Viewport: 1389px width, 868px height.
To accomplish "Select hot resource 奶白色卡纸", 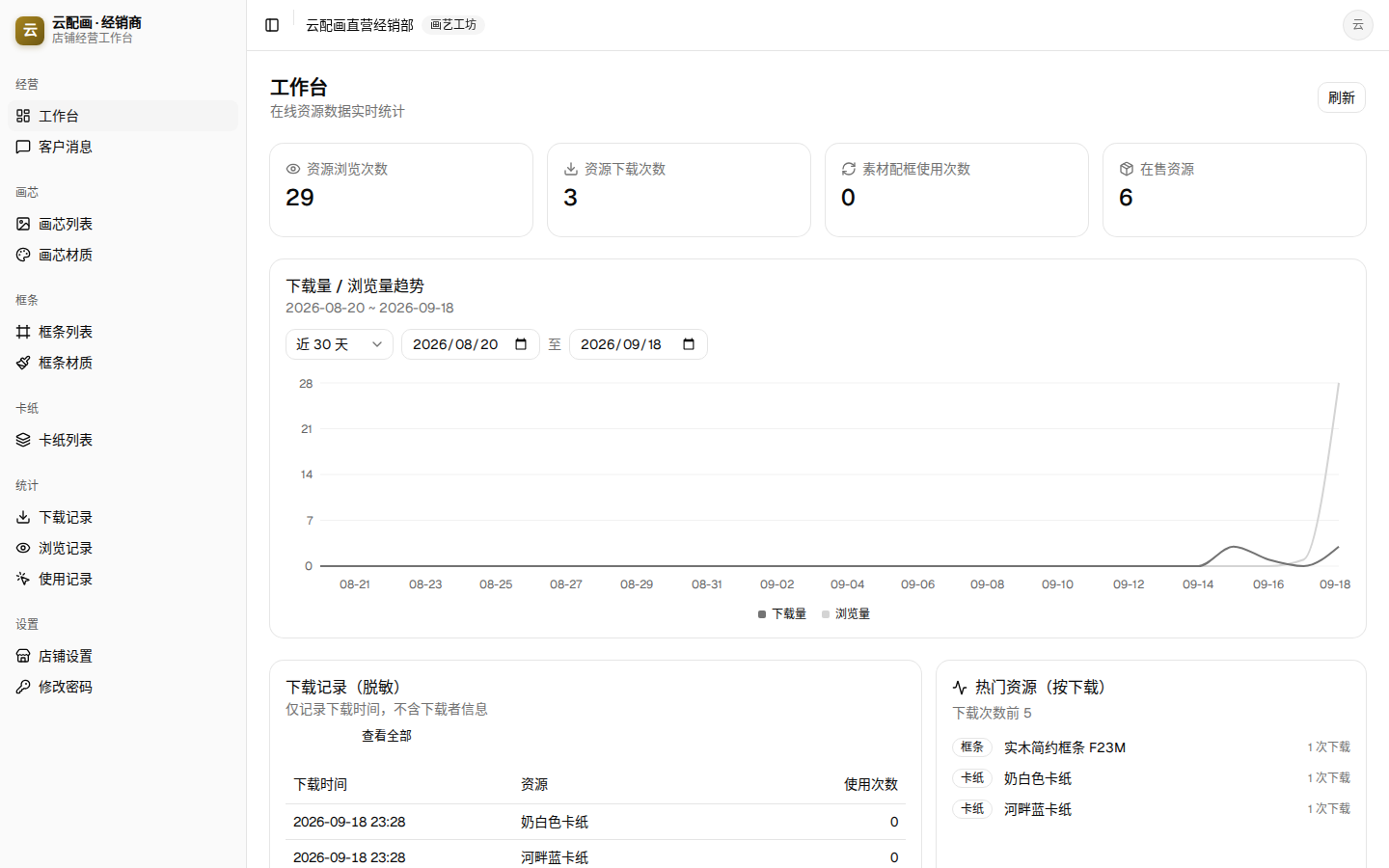I will 1037,778.
